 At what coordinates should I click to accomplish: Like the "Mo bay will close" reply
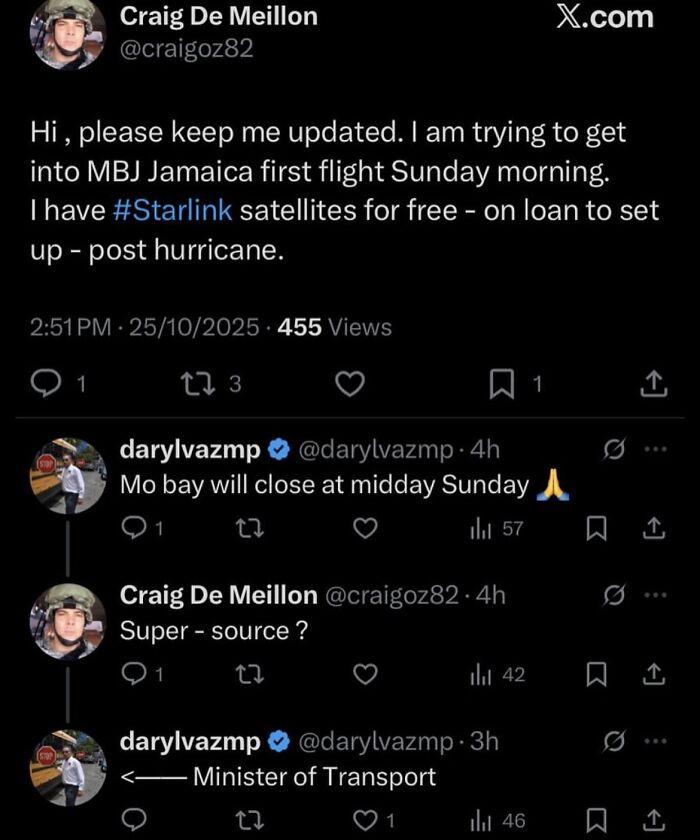pyautogui.click(x=368, y=528)
